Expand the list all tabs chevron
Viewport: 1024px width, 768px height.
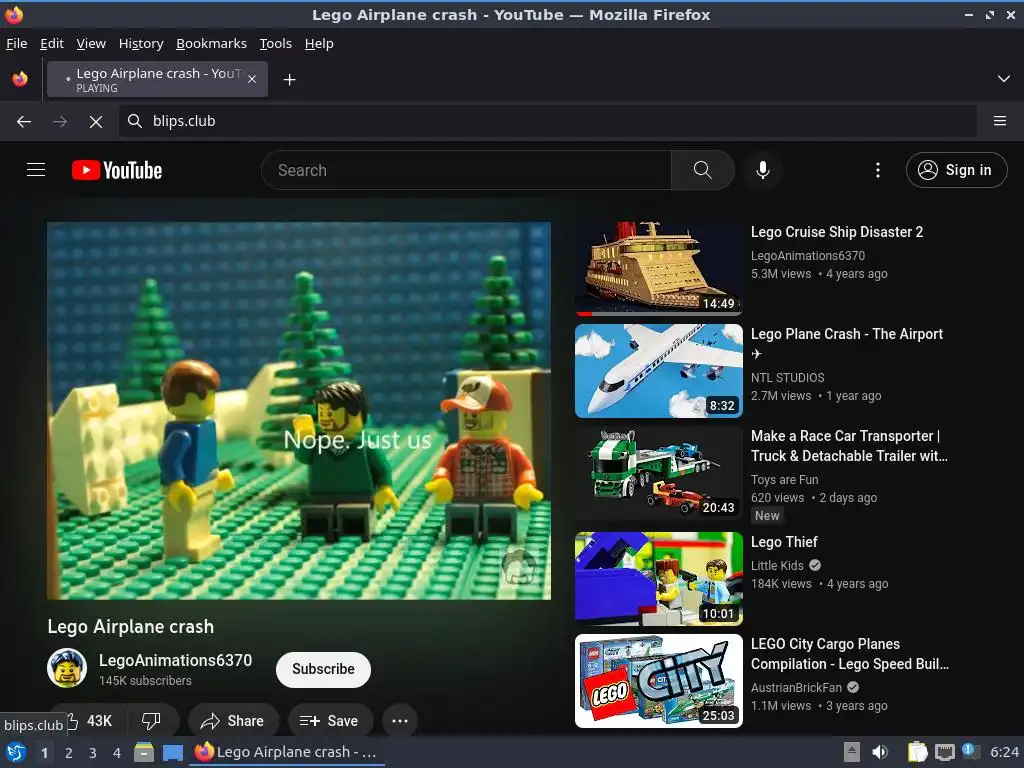point(1004,79)
